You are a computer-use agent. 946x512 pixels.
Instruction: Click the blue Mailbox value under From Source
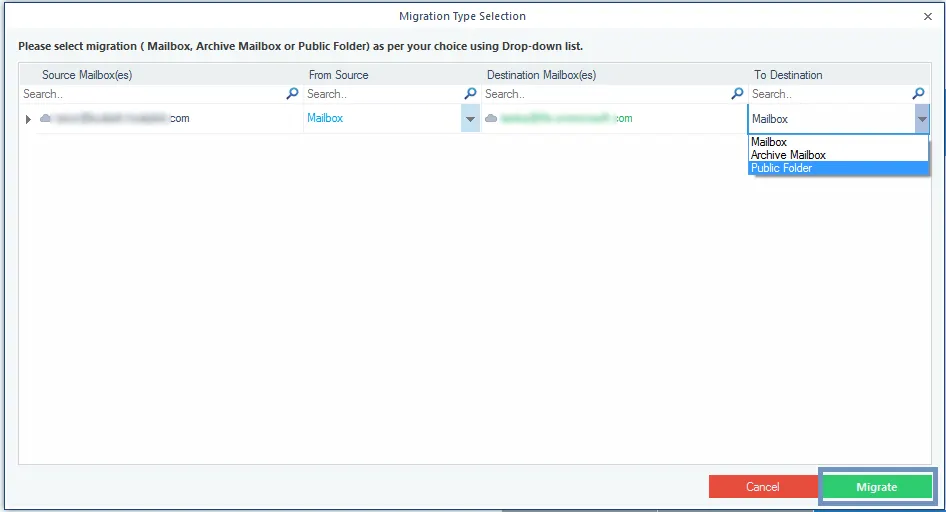pos(325,118)
